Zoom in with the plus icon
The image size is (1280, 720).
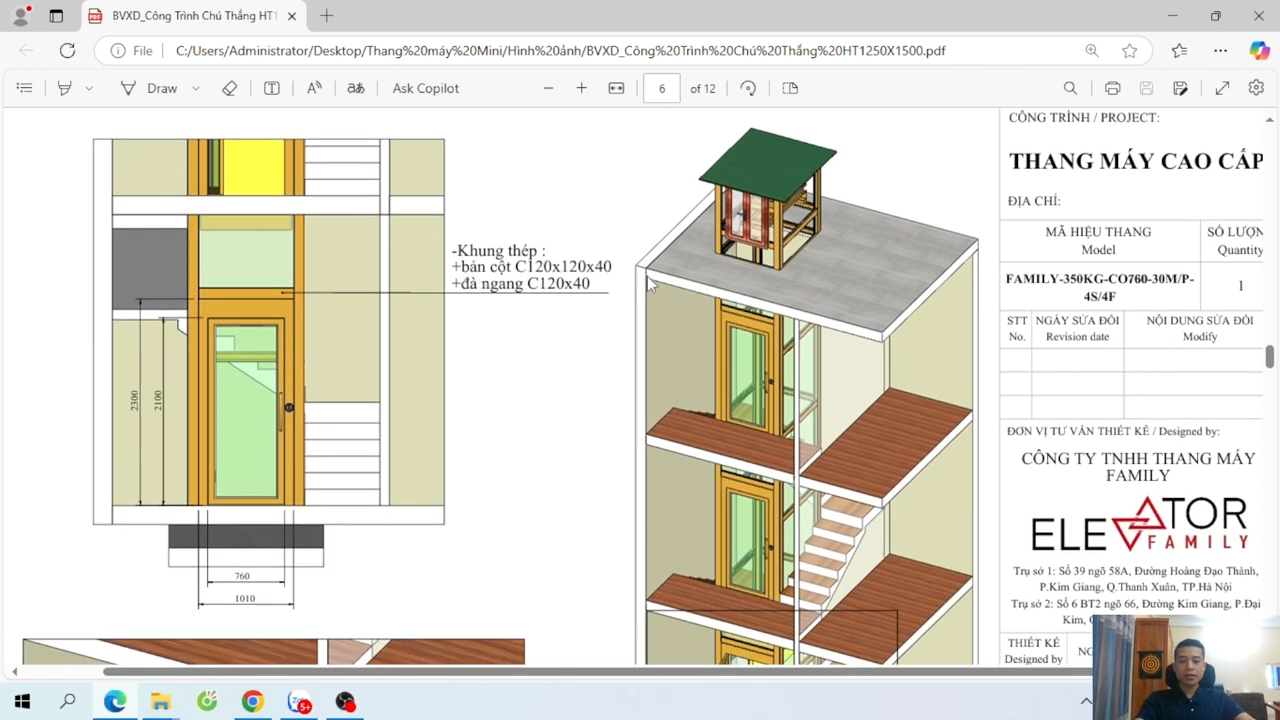[x=581, y=88]
